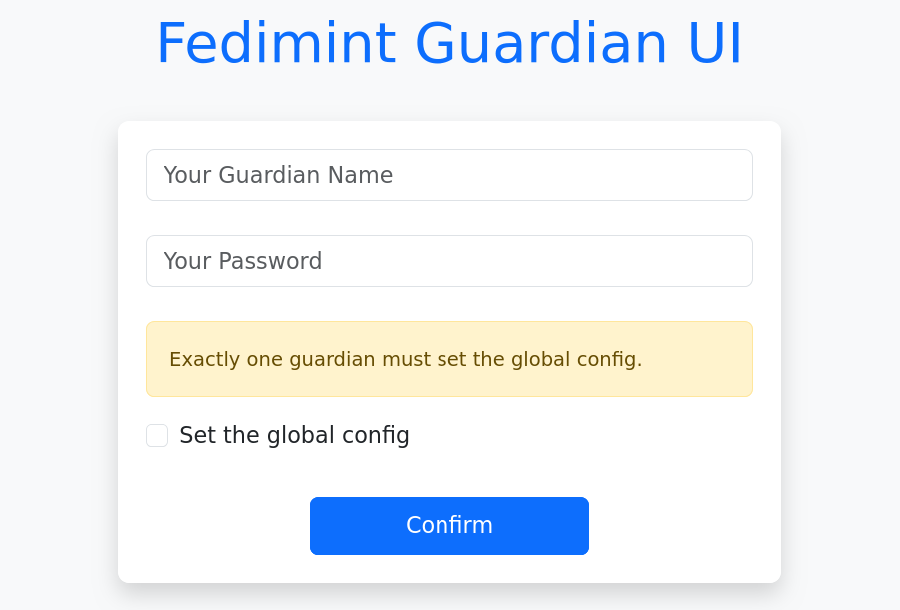Select the Fedimint Guardian UI heading
The image size is (900, 610).
(449, 43)
